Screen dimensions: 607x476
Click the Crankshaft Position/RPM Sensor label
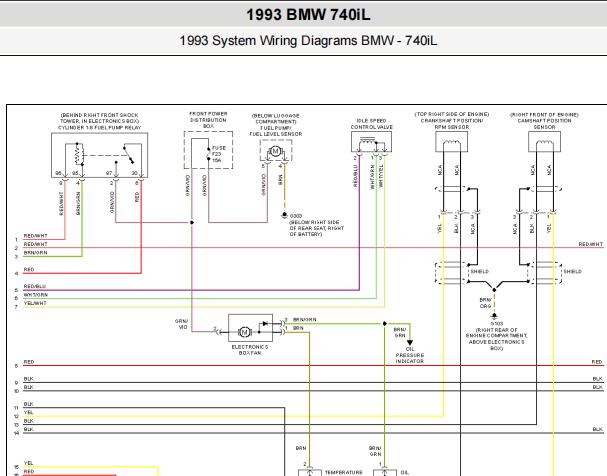[x=452, y=124]
